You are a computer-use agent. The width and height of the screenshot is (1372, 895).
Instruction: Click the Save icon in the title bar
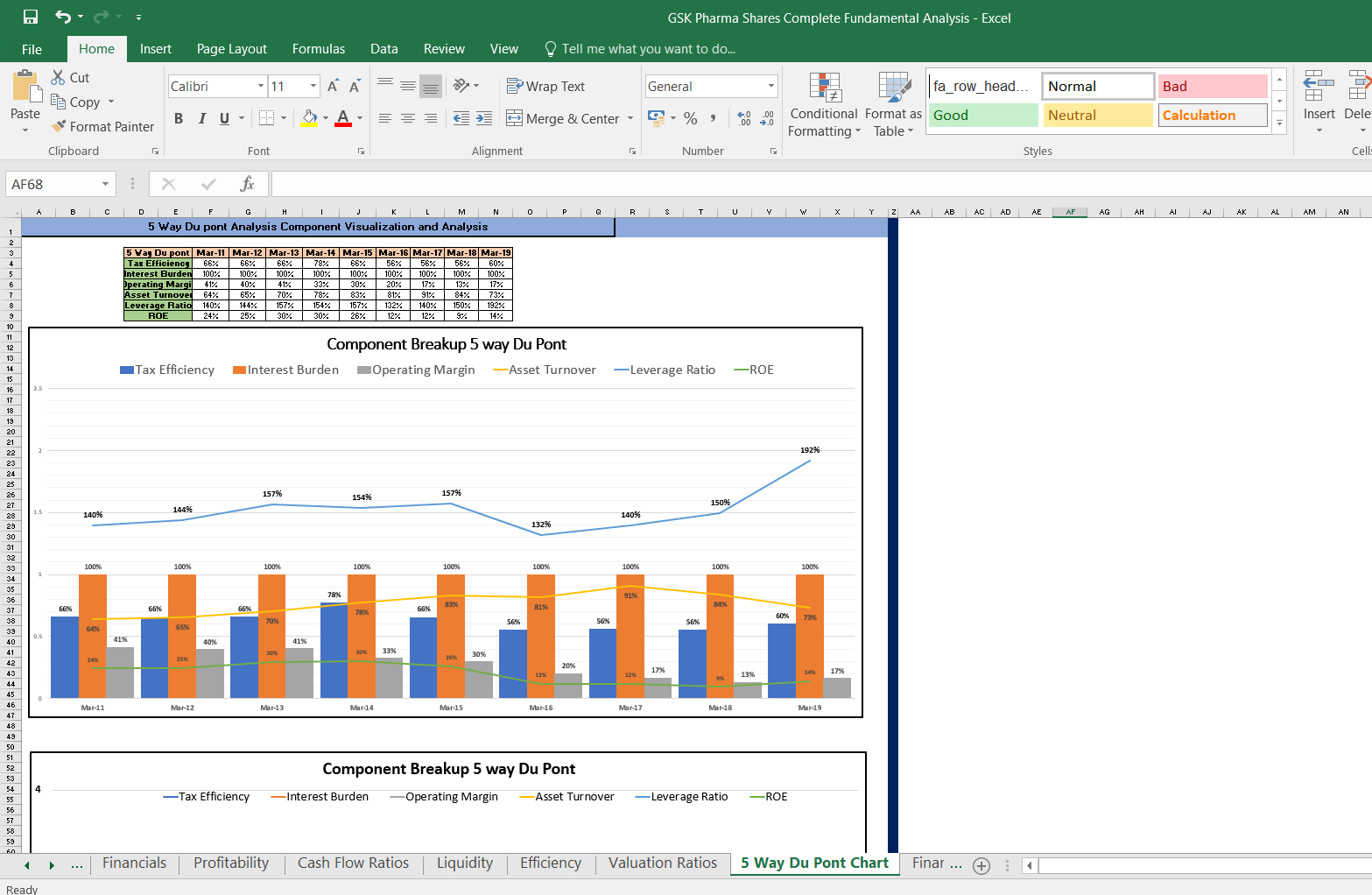coord(31,17)
